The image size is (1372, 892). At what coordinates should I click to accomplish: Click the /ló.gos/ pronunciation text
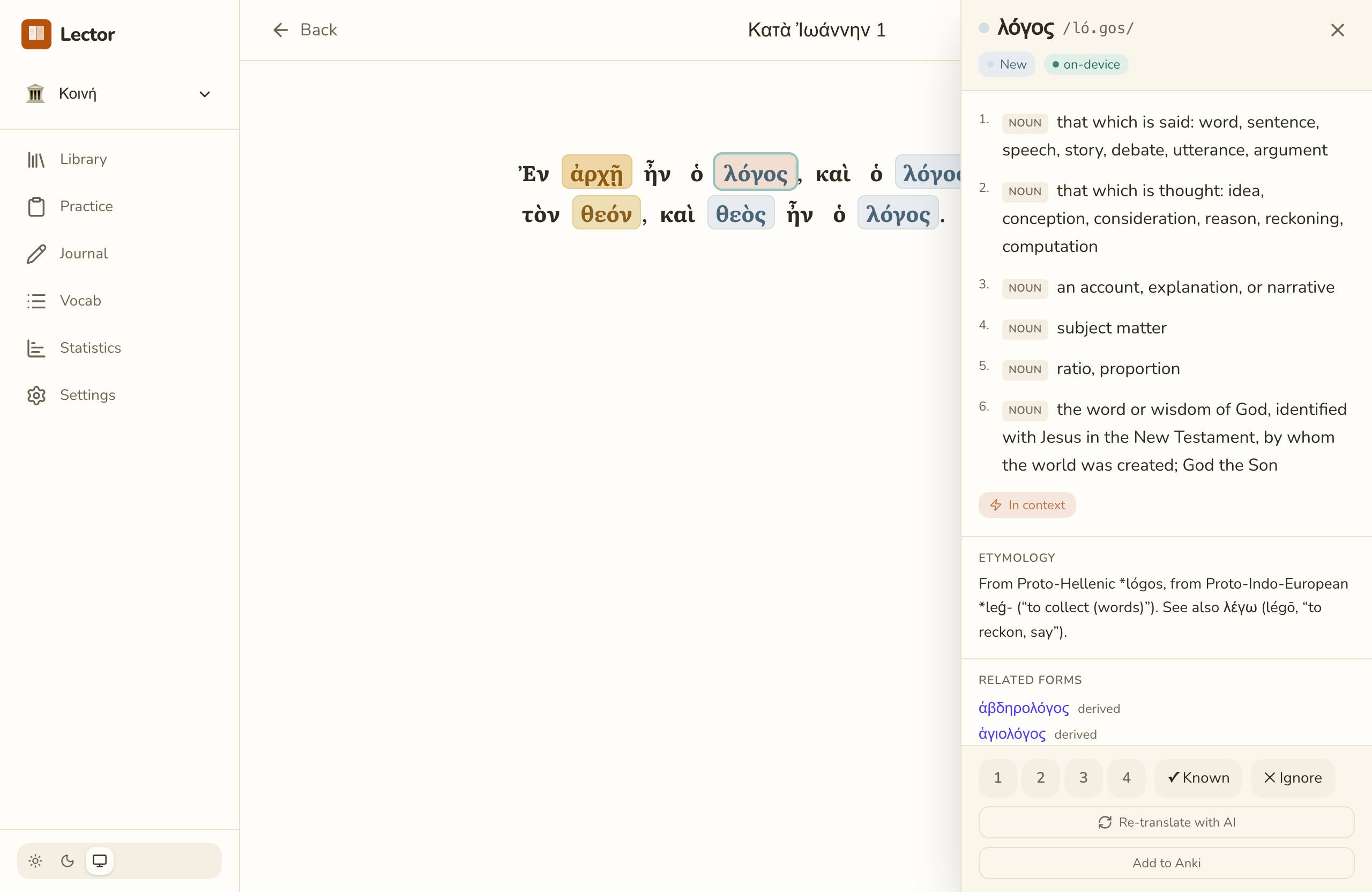point(1098,29)
